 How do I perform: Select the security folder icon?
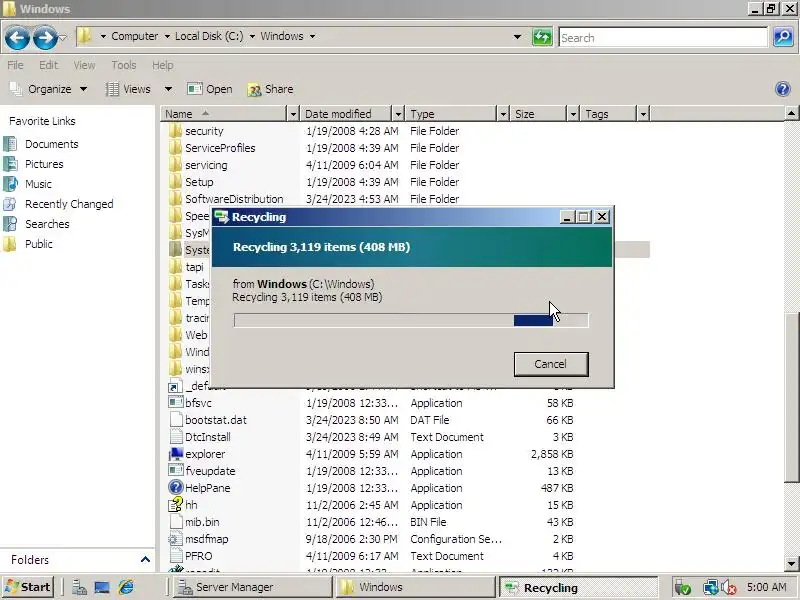pos(176,131)
